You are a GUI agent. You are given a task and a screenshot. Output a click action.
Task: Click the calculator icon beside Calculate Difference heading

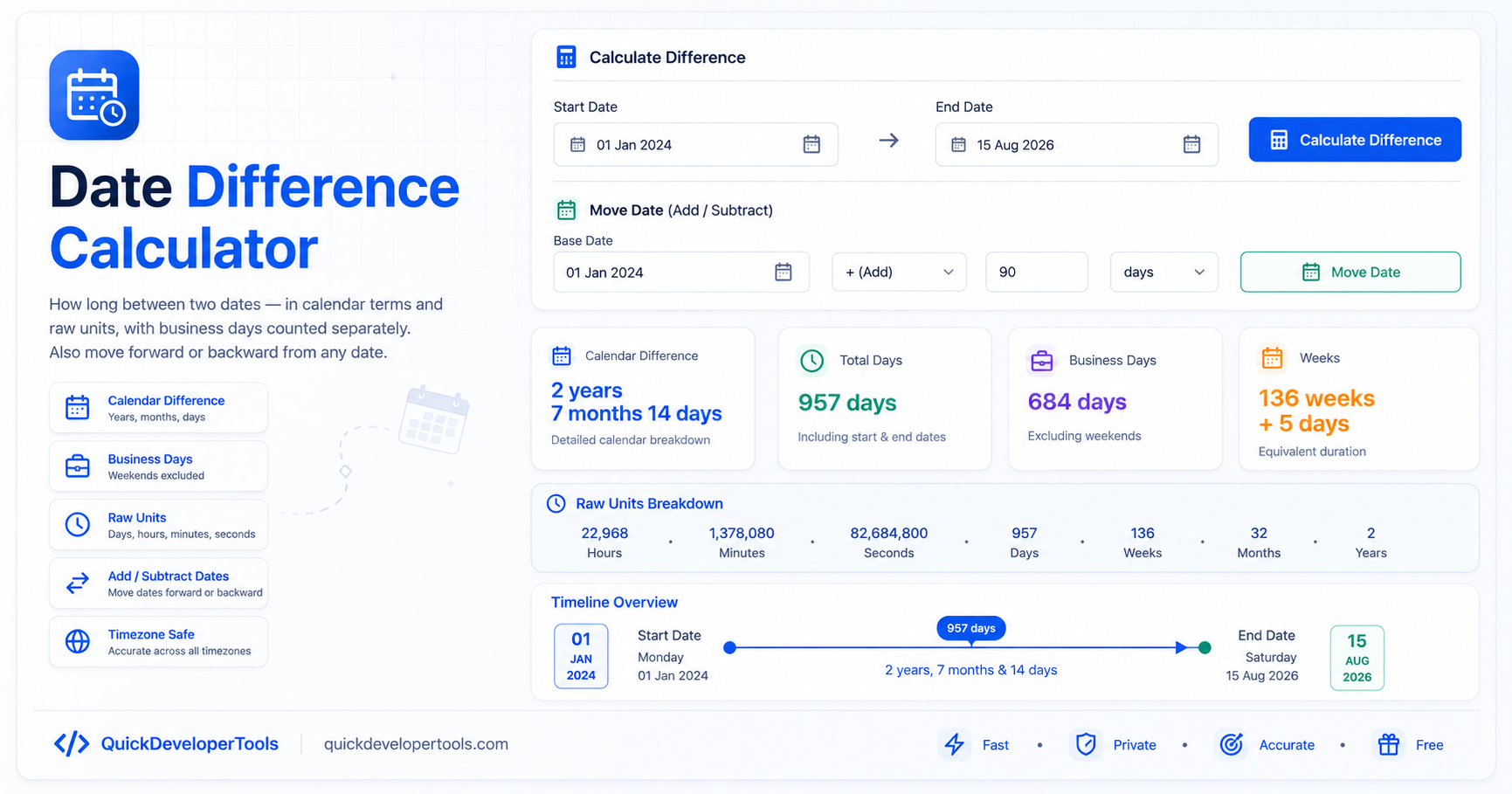566,58
